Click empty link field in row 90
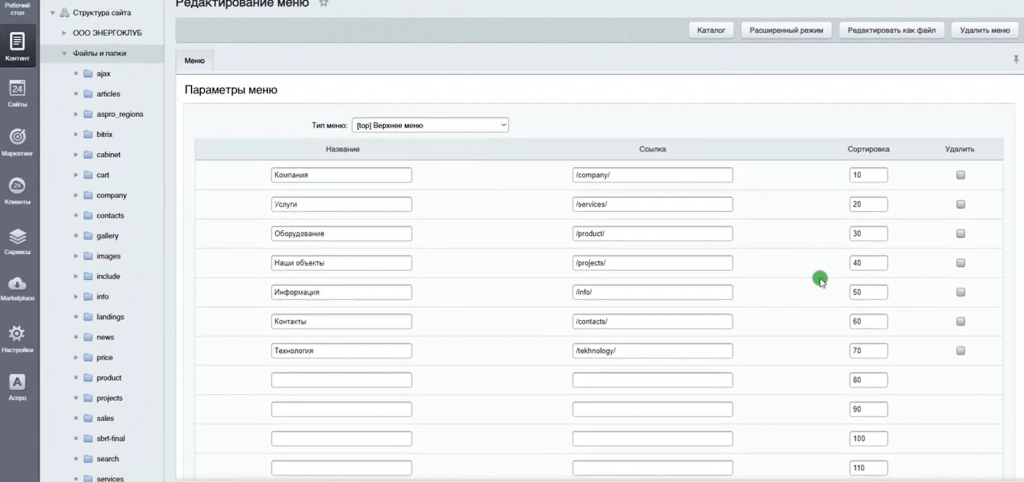The width and height of the screenshot is (1024, 482). [652, 410]
